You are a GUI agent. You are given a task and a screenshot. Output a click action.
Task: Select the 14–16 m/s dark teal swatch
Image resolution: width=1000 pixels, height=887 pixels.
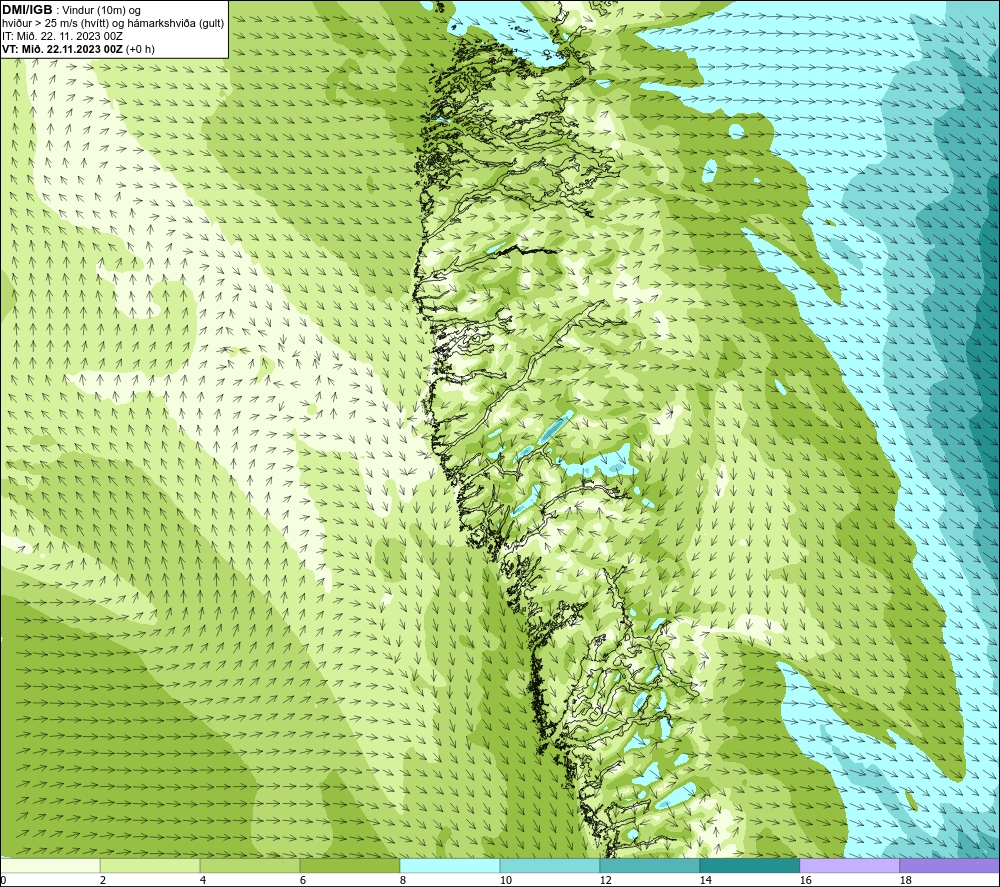point(749,866)
